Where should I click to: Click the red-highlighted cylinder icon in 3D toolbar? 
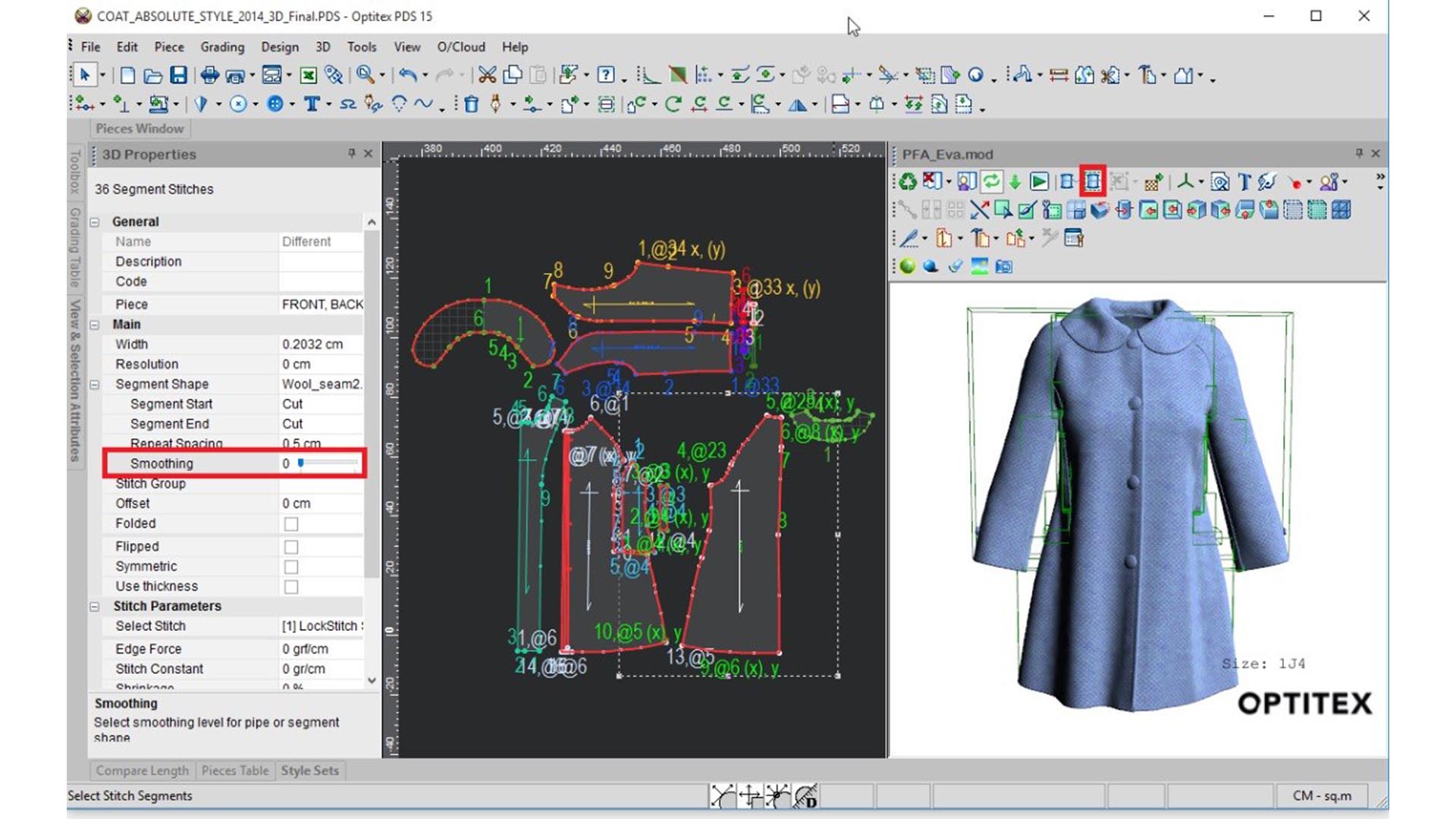[1092, 181]
